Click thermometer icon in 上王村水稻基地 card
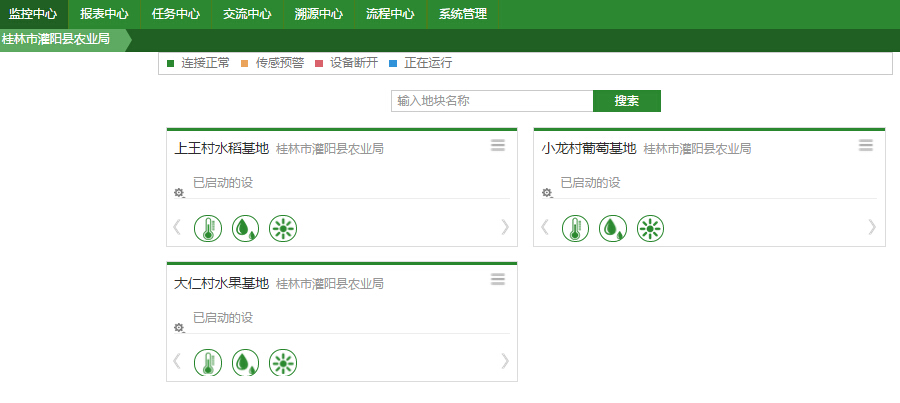The width and height of the screenshot is (900, 403). 207,228
